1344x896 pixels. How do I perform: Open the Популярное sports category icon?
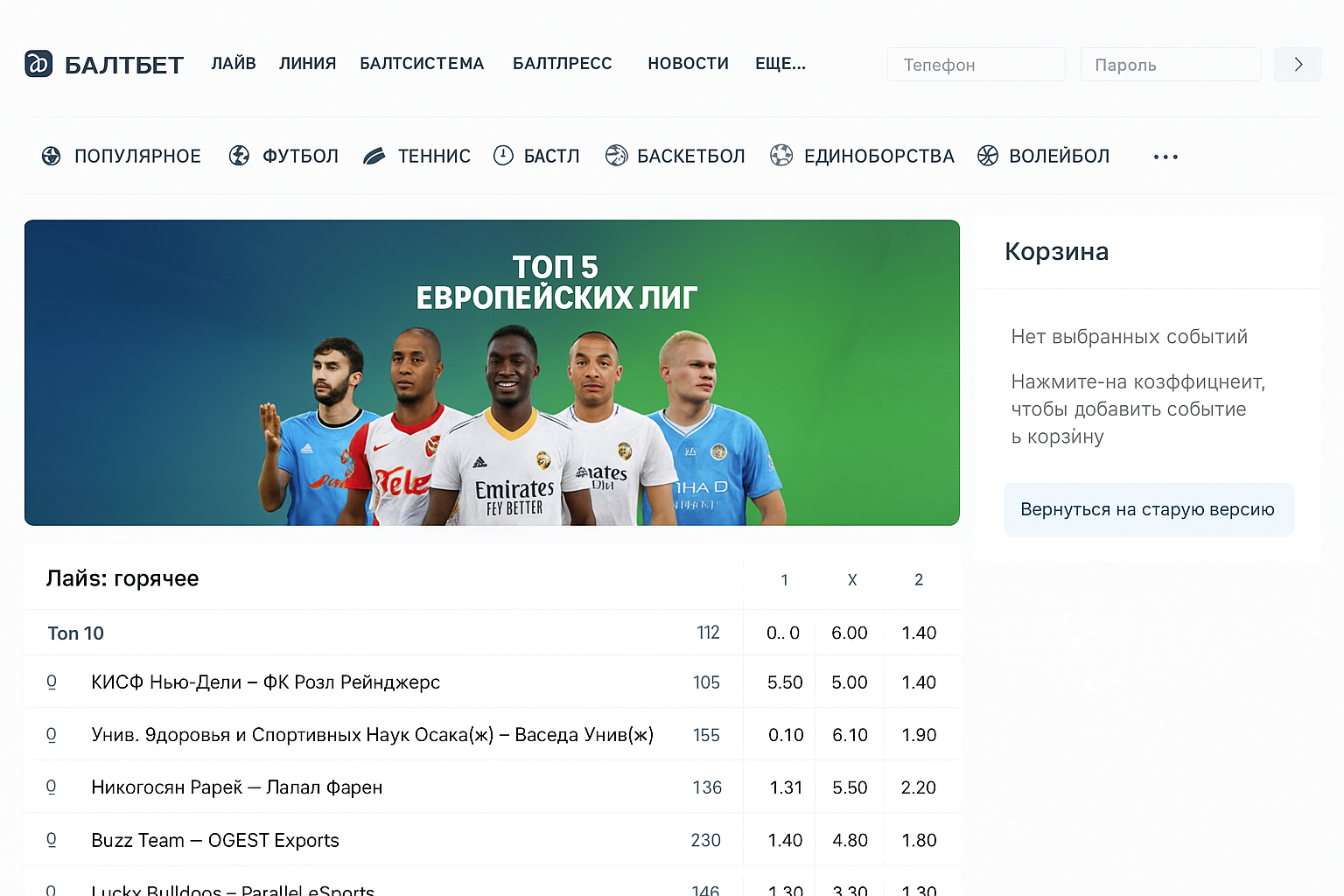pos(52,156)
